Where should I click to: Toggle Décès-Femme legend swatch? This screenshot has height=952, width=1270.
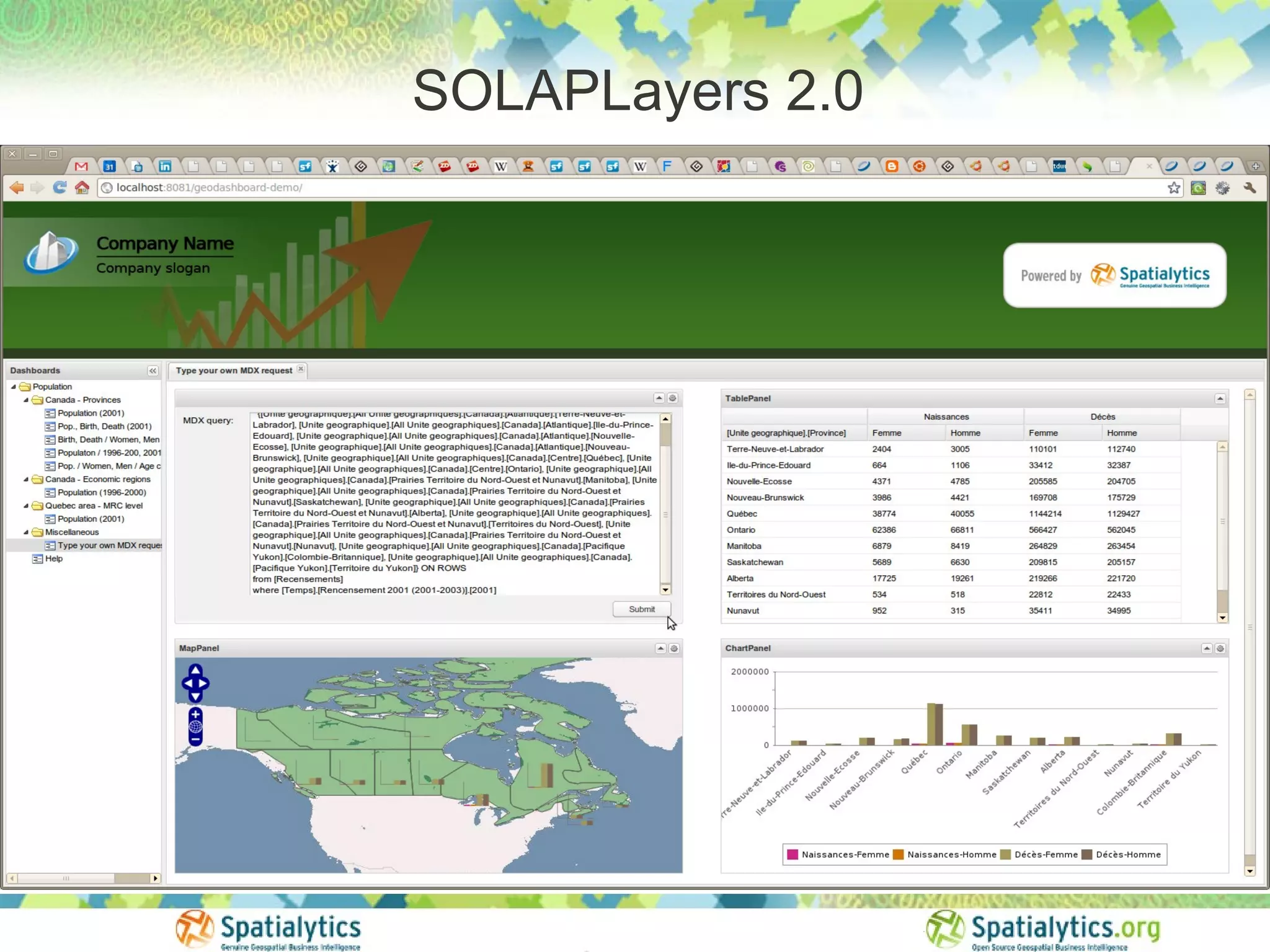coord(1005,855)
